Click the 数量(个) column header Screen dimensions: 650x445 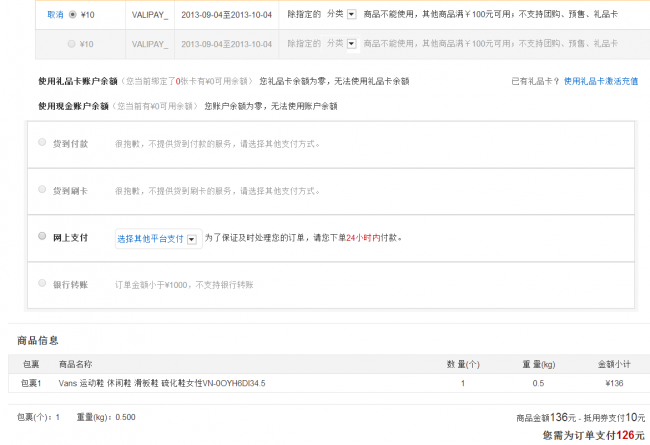click(463, 364)
